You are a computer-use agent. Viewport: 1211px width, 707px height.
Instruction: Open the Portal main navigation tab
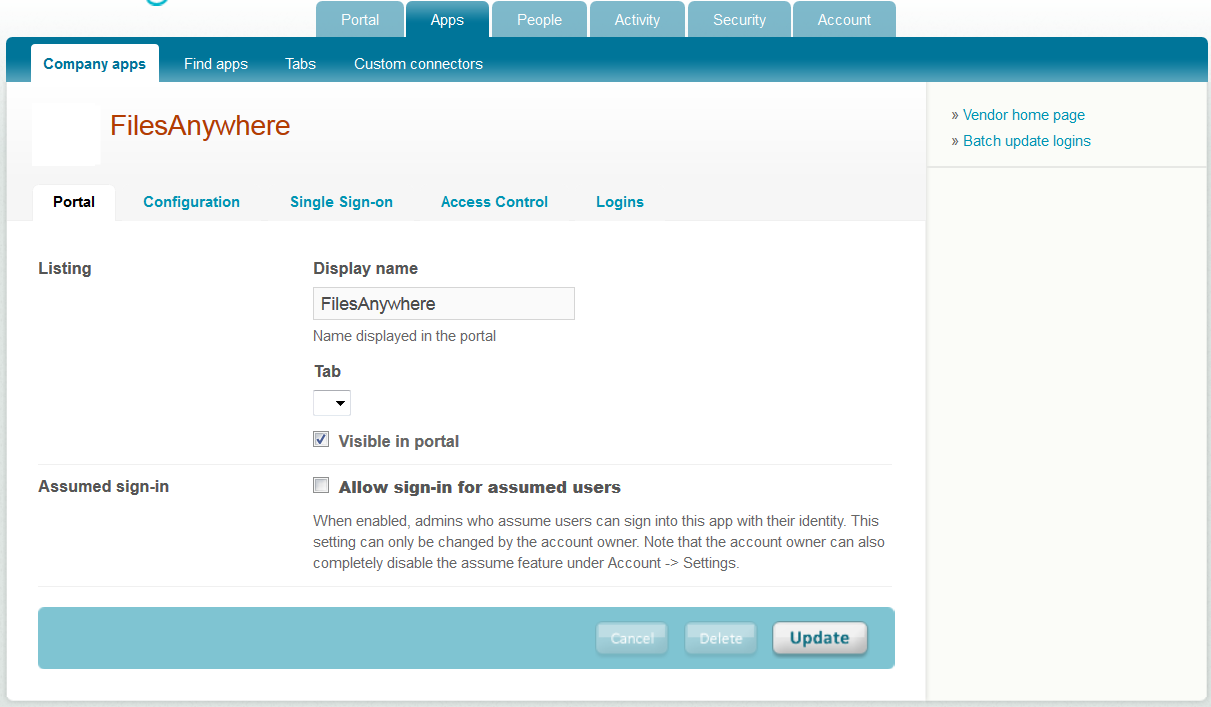[360, 20]
